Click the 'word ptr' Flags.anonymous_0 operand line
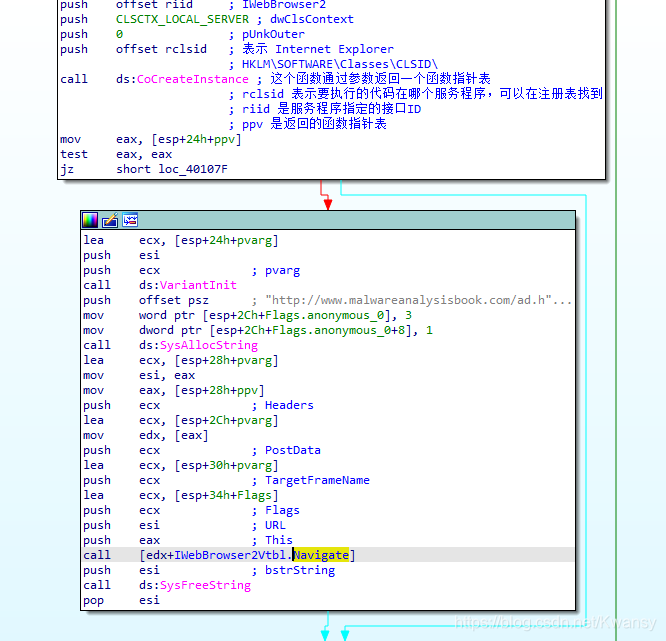This screenshot has height=641, width=666. click(x=248, y=315)
